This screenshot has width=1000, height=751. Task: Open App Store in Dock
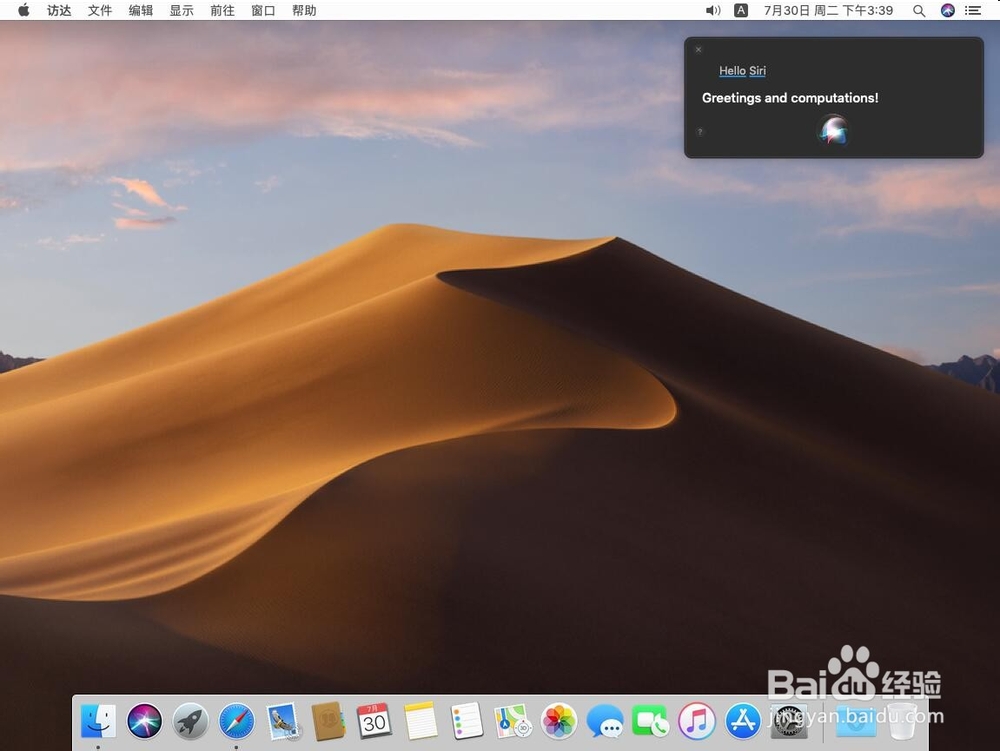(x=742, y=721)
